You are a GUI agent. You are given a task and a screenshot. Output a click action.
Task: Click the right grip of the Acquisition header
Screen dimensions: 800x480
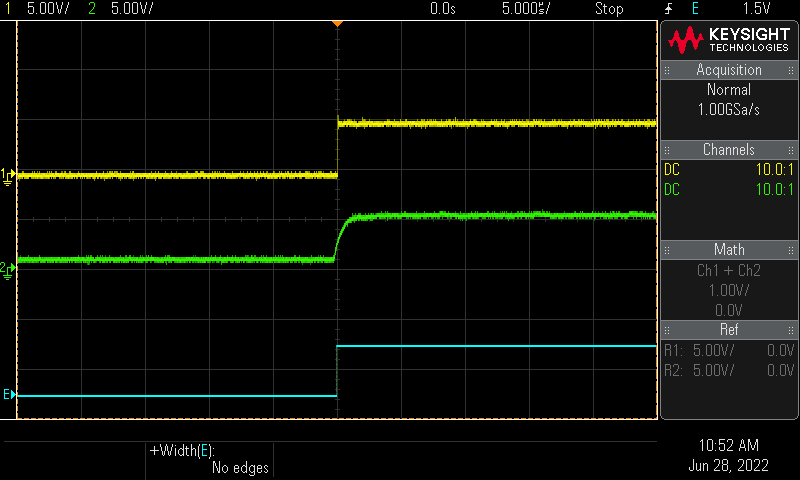coord(791,70)
